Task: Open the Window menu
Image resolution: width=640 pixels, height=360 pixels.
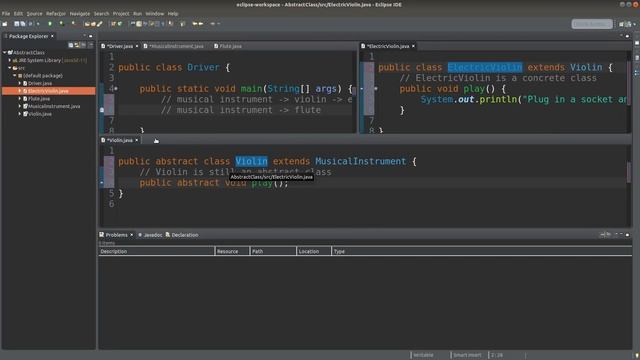Action: tap(155, 13)
